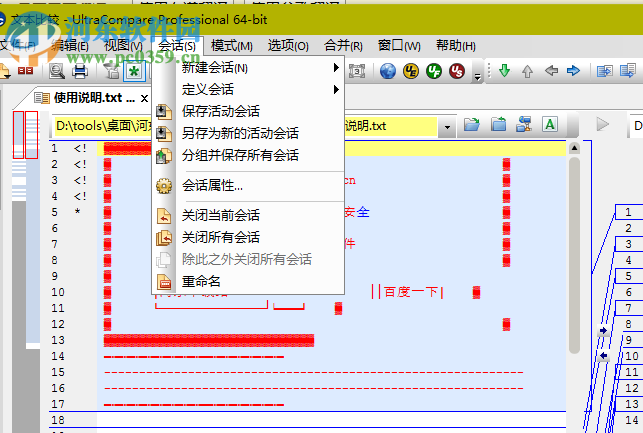Open the 编辑(E) menu
The height and width of the screenshot is (433, 643).
[x=70, y=46]
